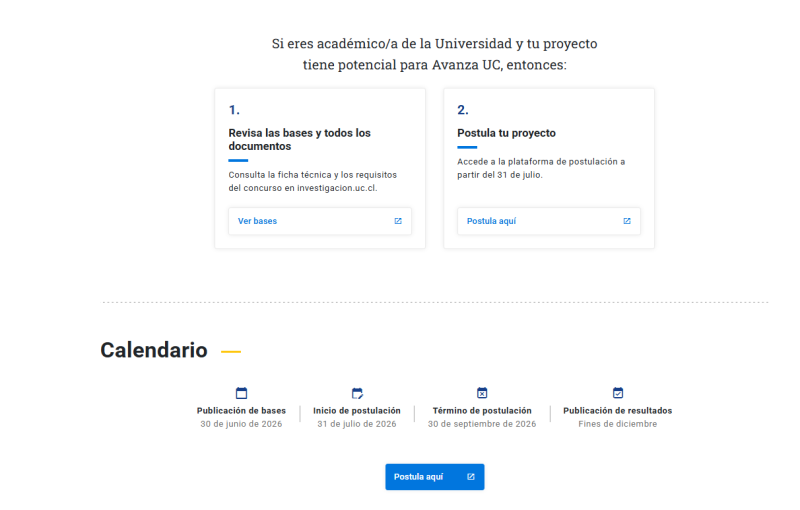Select heading 'Revisa las bases y todos los documentos'

pos(299,139)
